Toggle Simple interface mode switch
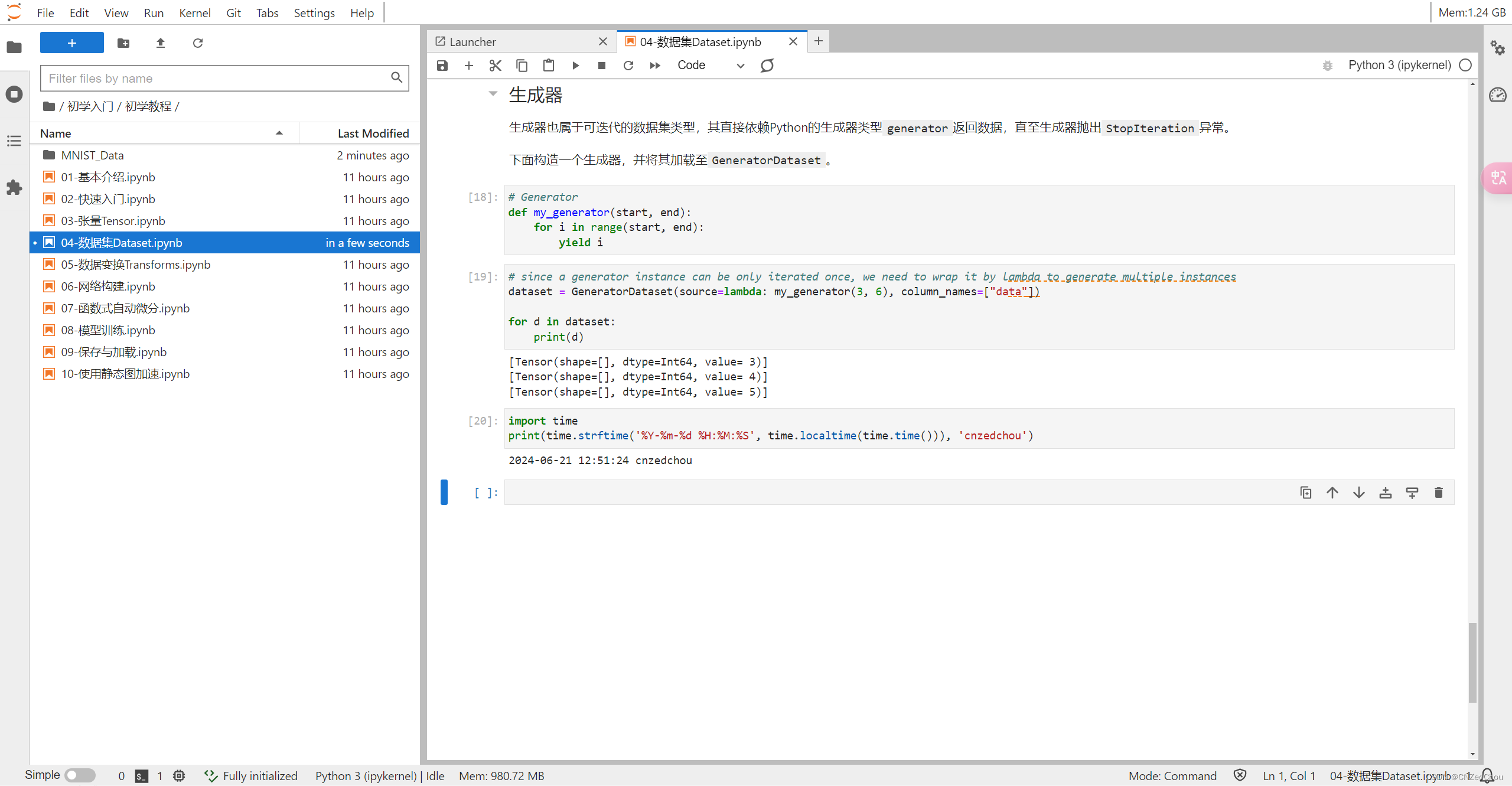This screenshot has width=1512, height=786. click(80, 775)
